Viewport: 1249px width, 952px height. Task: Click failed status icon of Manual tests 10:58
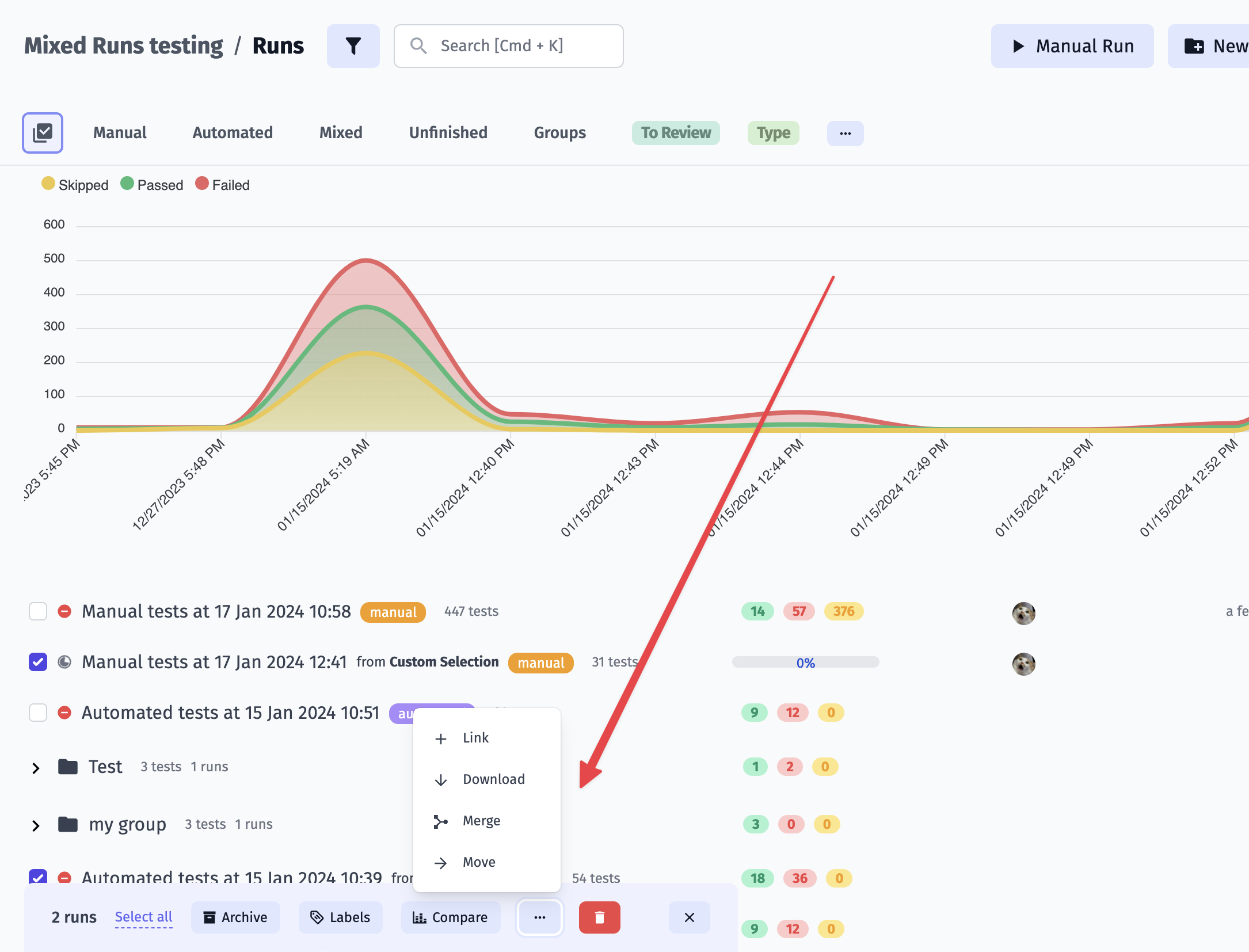(64, 611)
